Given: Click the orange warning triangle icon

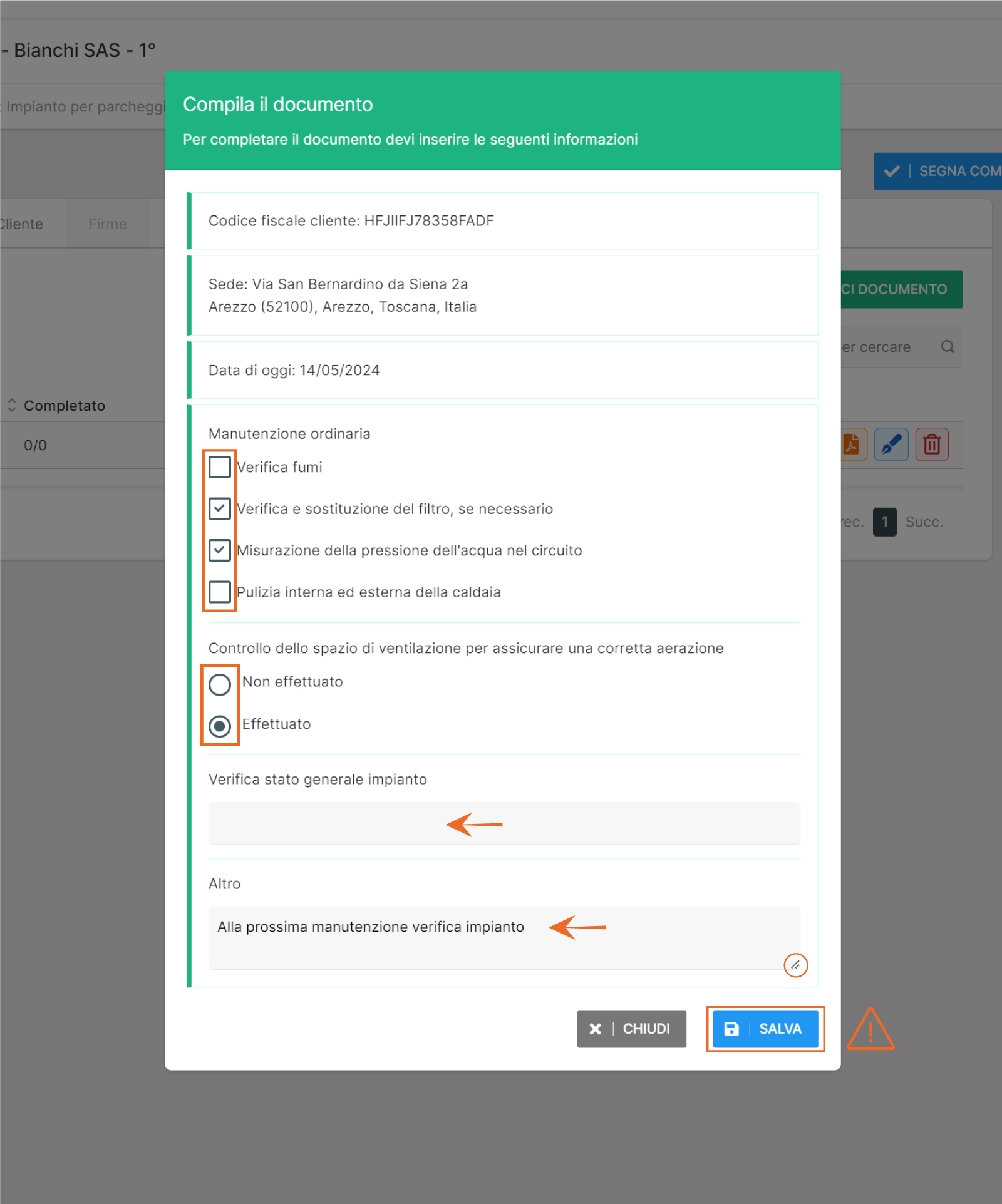Looking at the screenshot, I should click(x=870, y=1029).
